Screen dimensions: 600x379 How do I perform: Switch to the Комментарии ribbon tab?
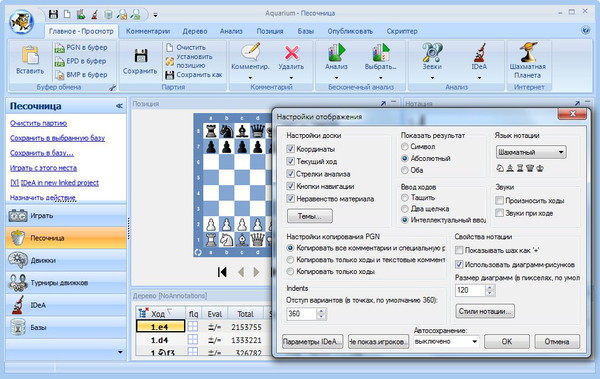(x=148, y=31)
